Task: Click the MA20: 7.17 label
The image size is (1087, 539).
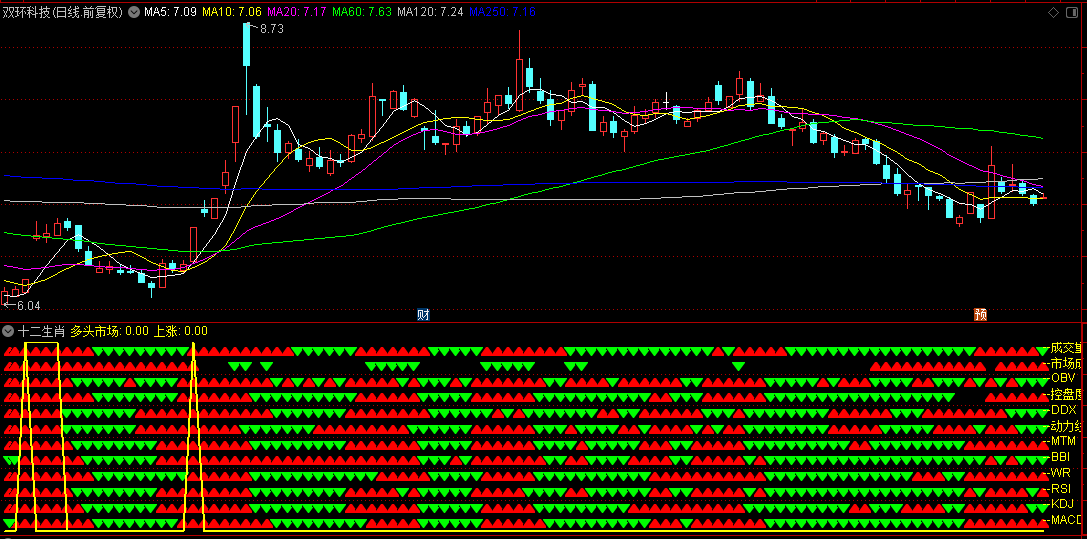Action: click(297, 12)
